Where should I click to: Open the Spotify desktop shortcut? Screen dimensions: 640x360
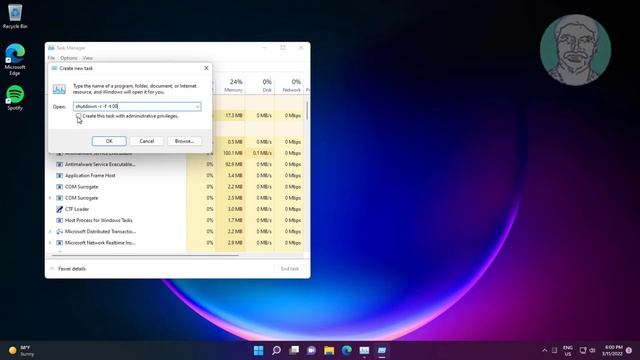pos(15,98)
